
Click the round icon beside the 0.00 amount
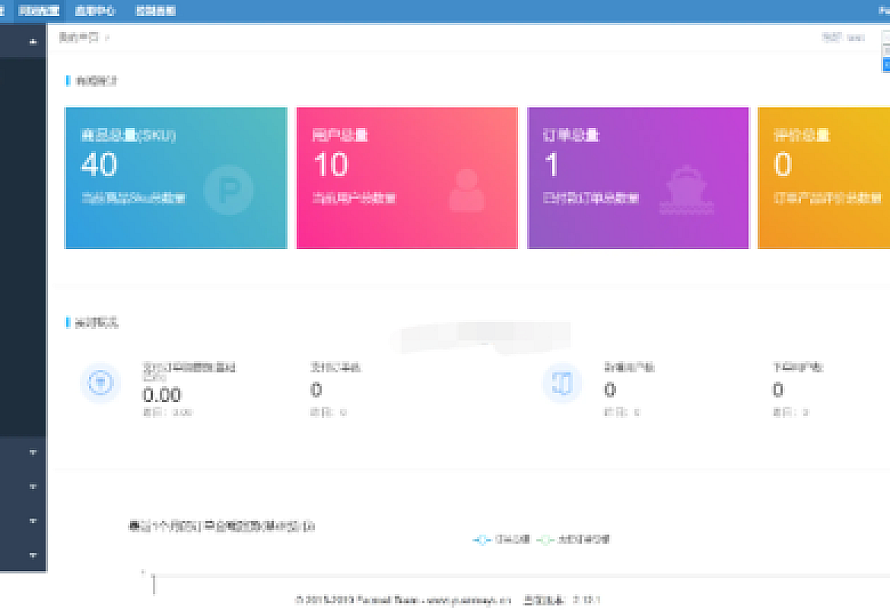(100, 383)
